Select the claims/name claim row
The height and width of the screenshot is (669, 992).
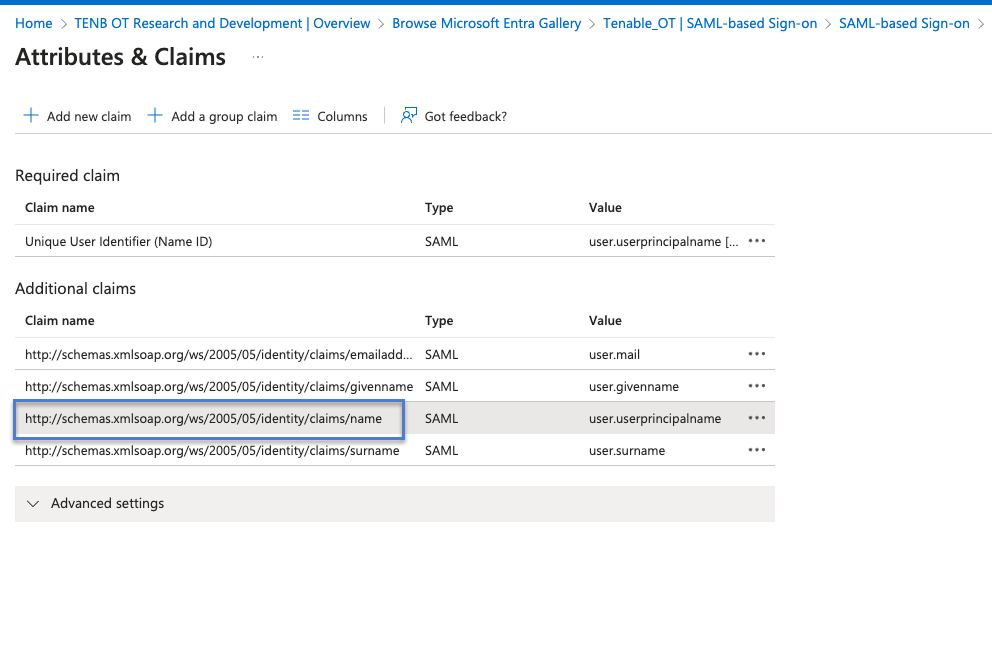point(203,419)
